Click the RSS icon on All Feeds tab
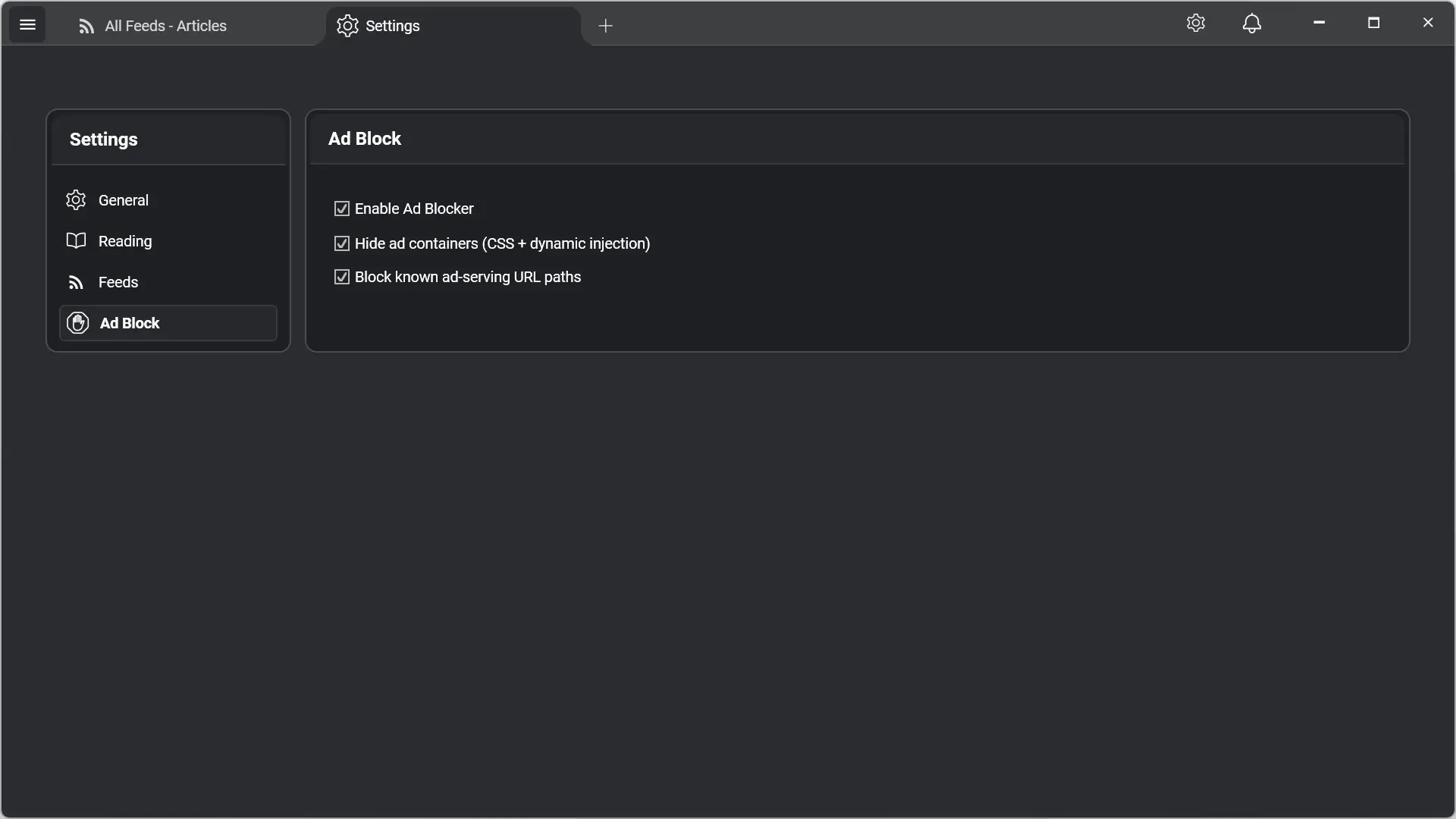 86,27
